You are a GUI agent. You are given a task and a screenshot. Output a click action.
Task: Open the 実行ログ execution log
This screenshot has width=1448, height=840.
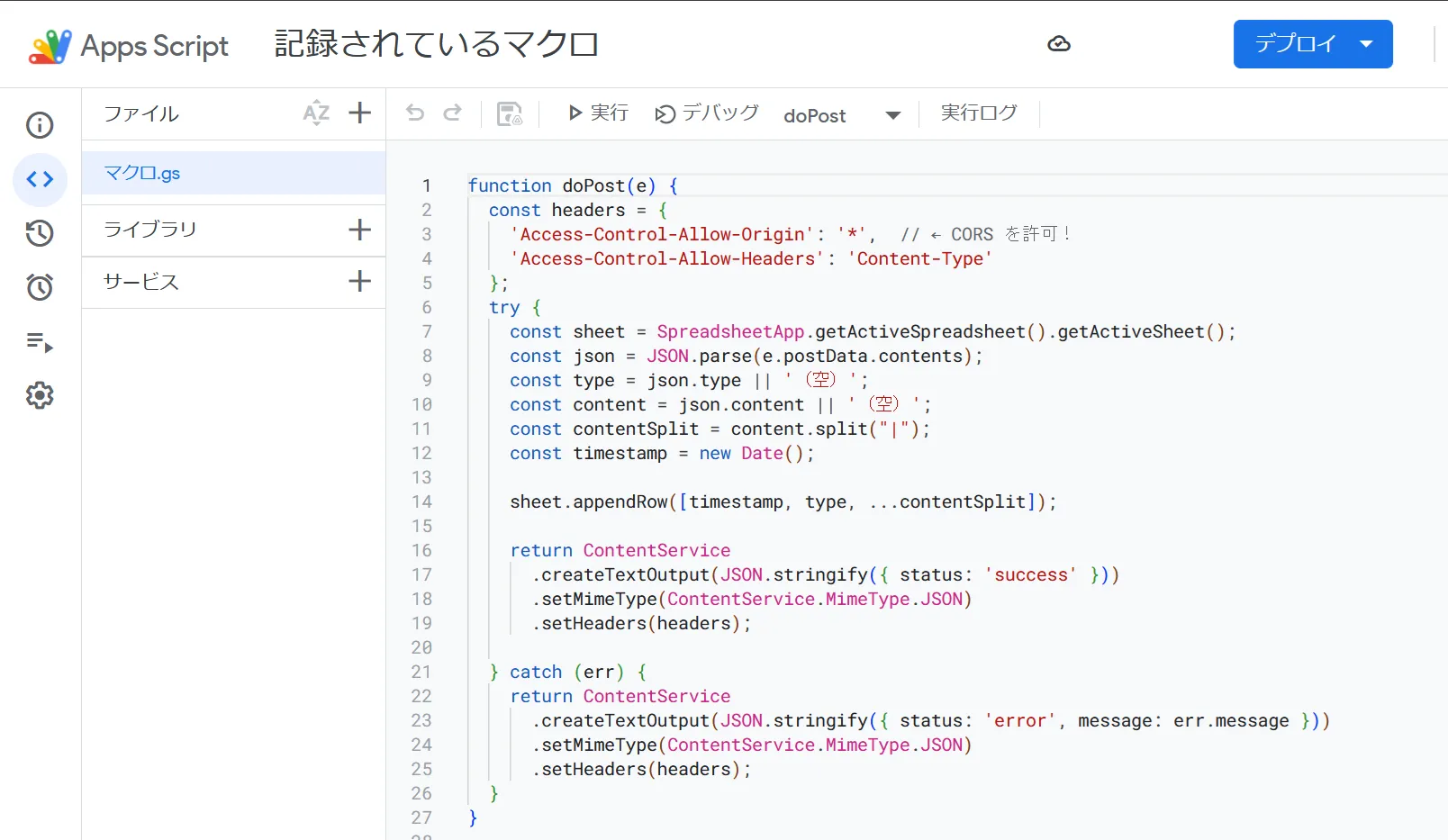pyautogui.click(x=979, y=113)
